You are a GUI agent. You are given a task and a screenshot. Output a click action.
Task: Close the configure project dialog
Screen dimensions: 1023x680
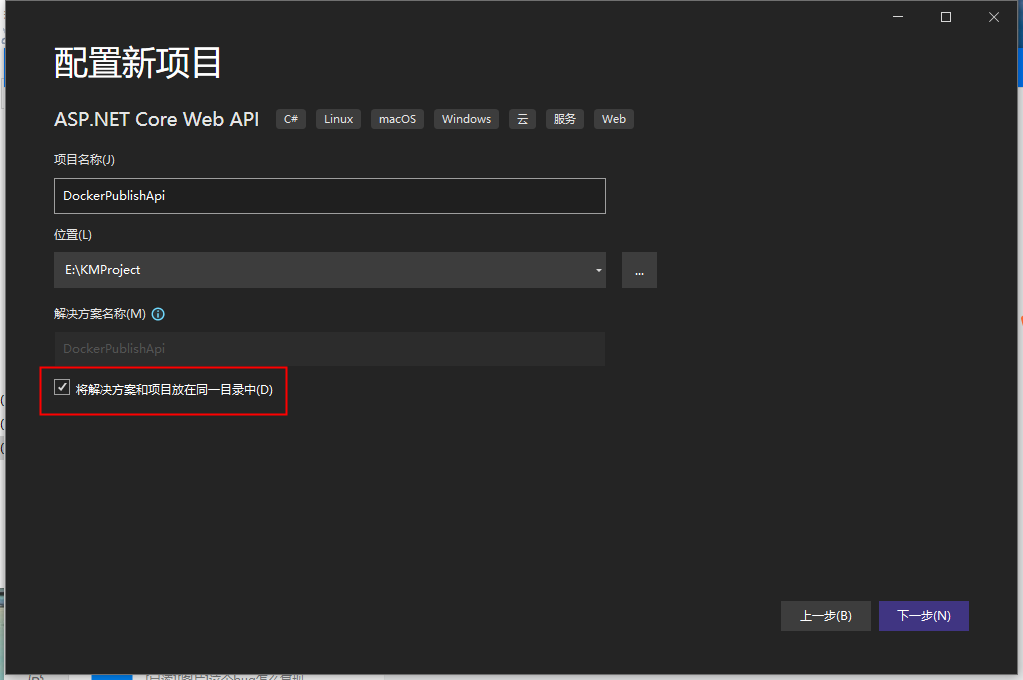coord(994,17)
